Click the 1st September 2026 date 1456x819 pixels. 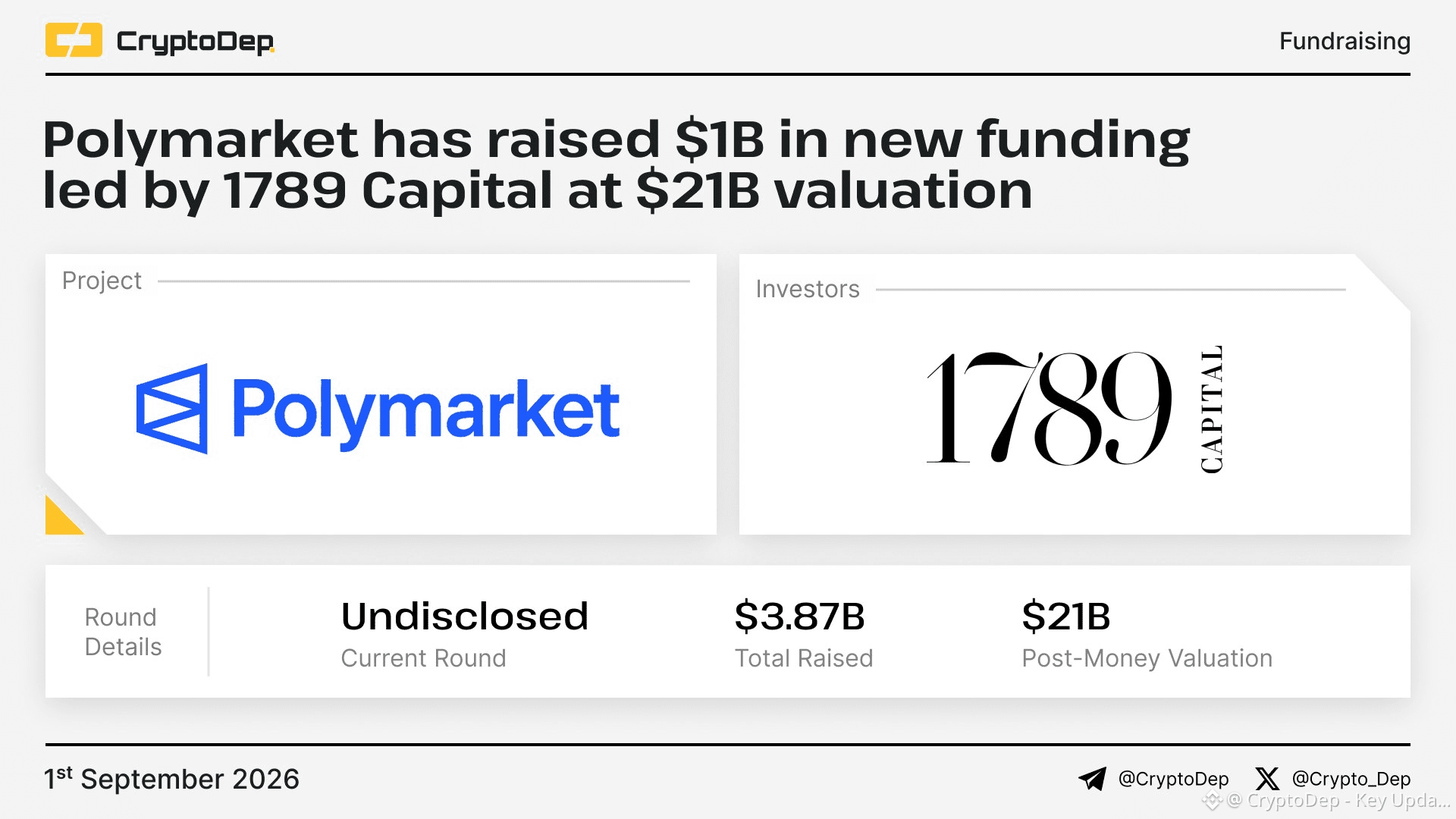(172, 779)
